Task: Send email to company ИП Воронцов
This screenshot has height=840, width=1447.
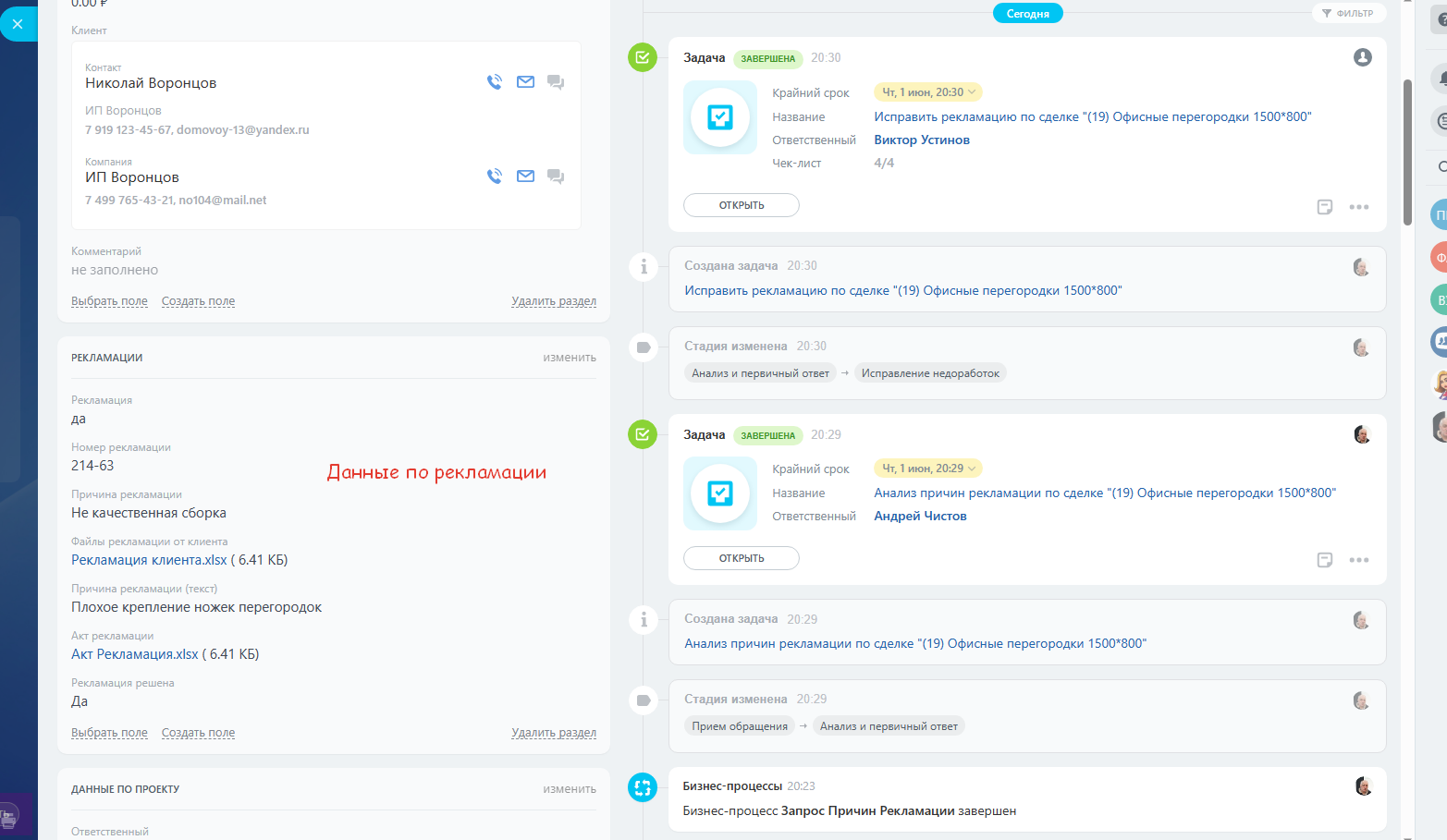Action: [525, 177]
